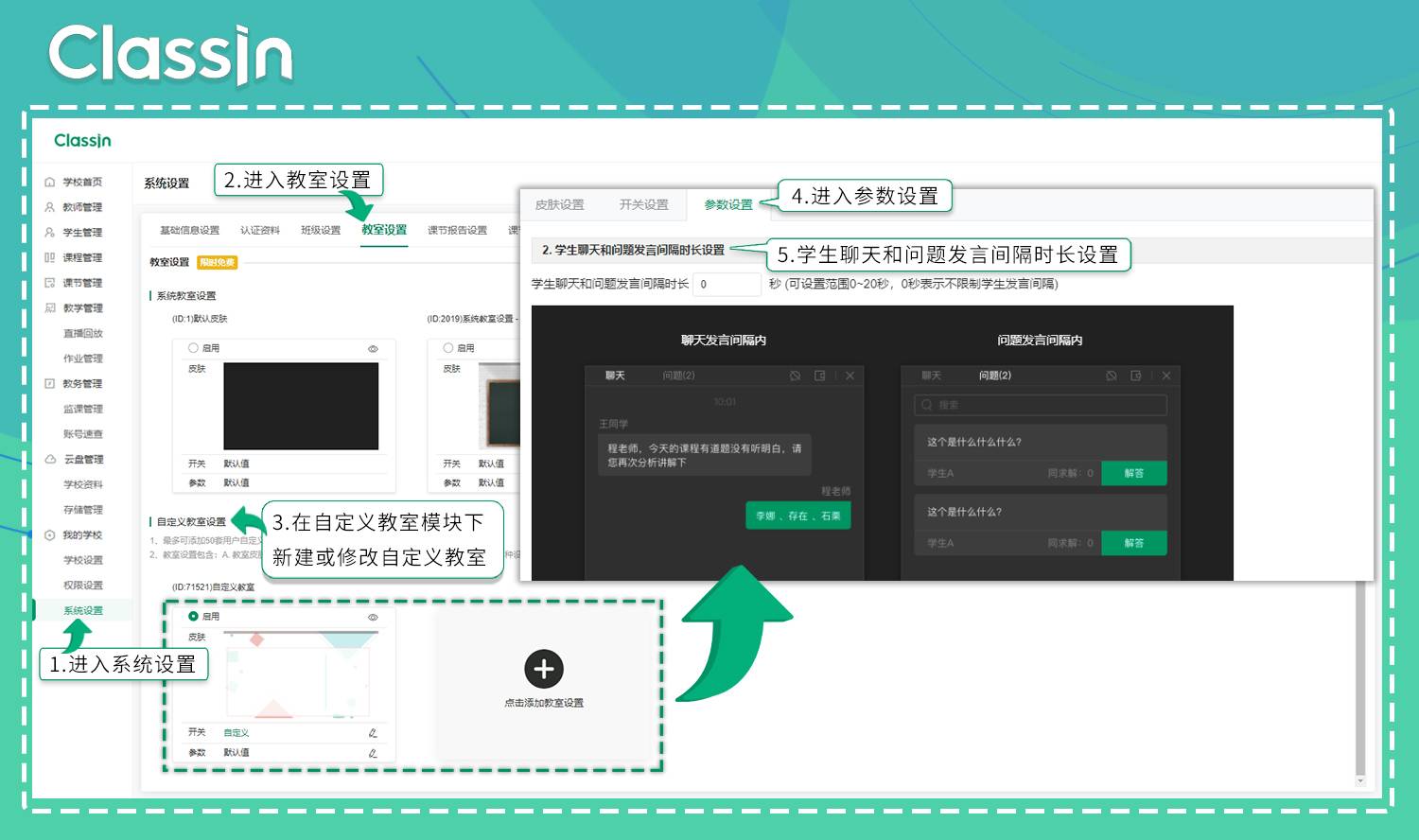Click the vertical scrollbar at right edge
The image size is (1419, 840).
click(x=1360, y=677)
